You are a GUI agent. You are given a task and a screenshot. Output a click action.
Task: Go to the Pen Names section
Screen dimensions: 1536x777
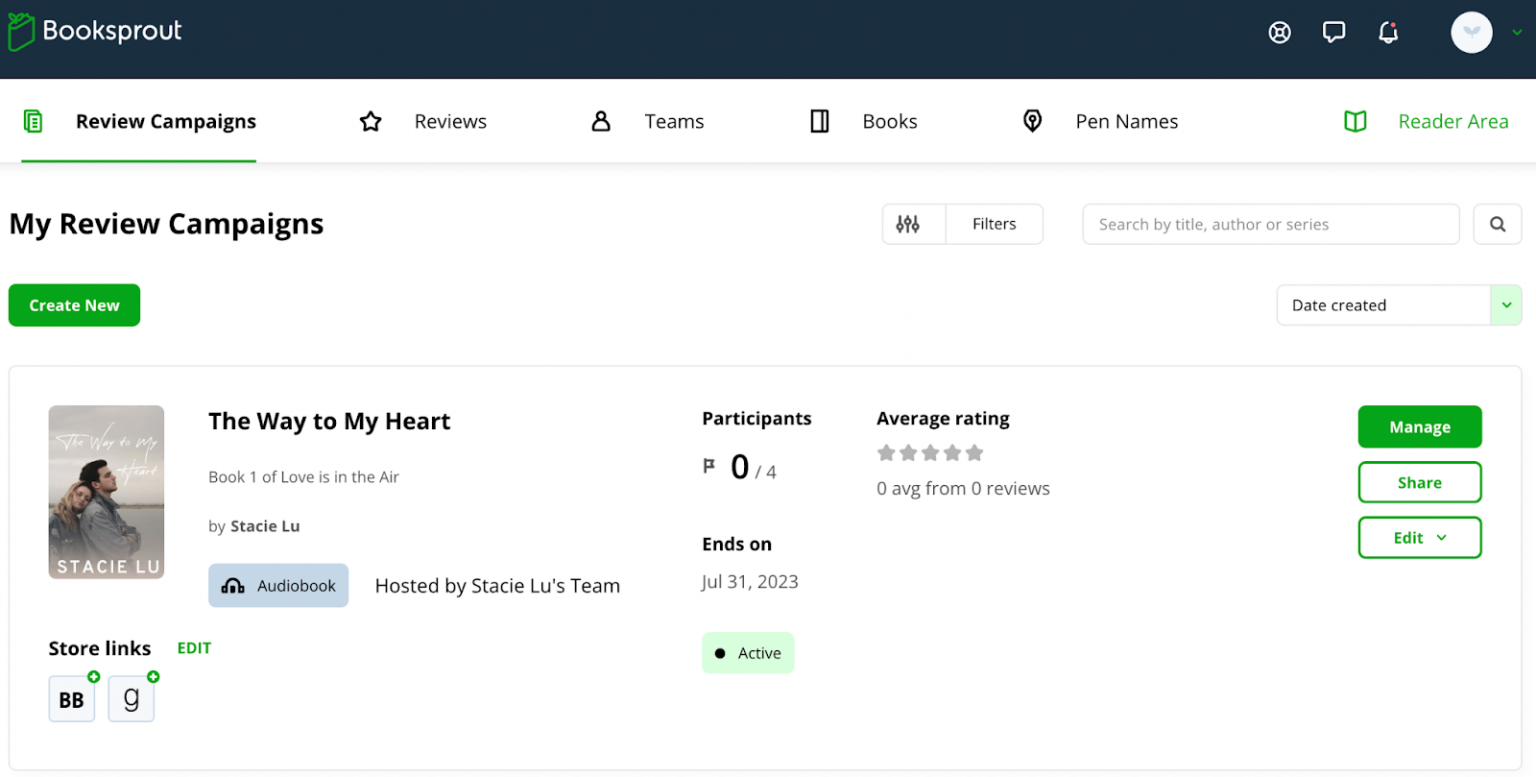click(1126, 121)
